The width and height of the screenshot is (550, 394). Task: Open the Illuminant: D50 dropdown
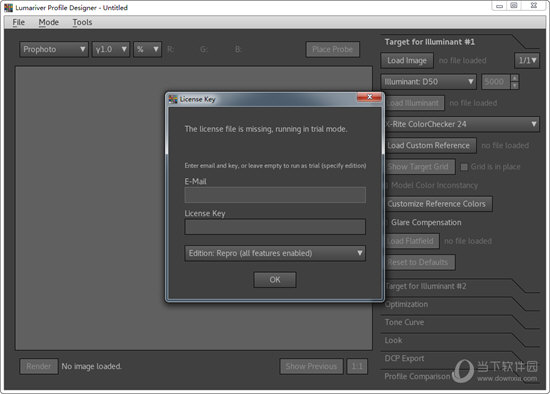pos(428,82)
